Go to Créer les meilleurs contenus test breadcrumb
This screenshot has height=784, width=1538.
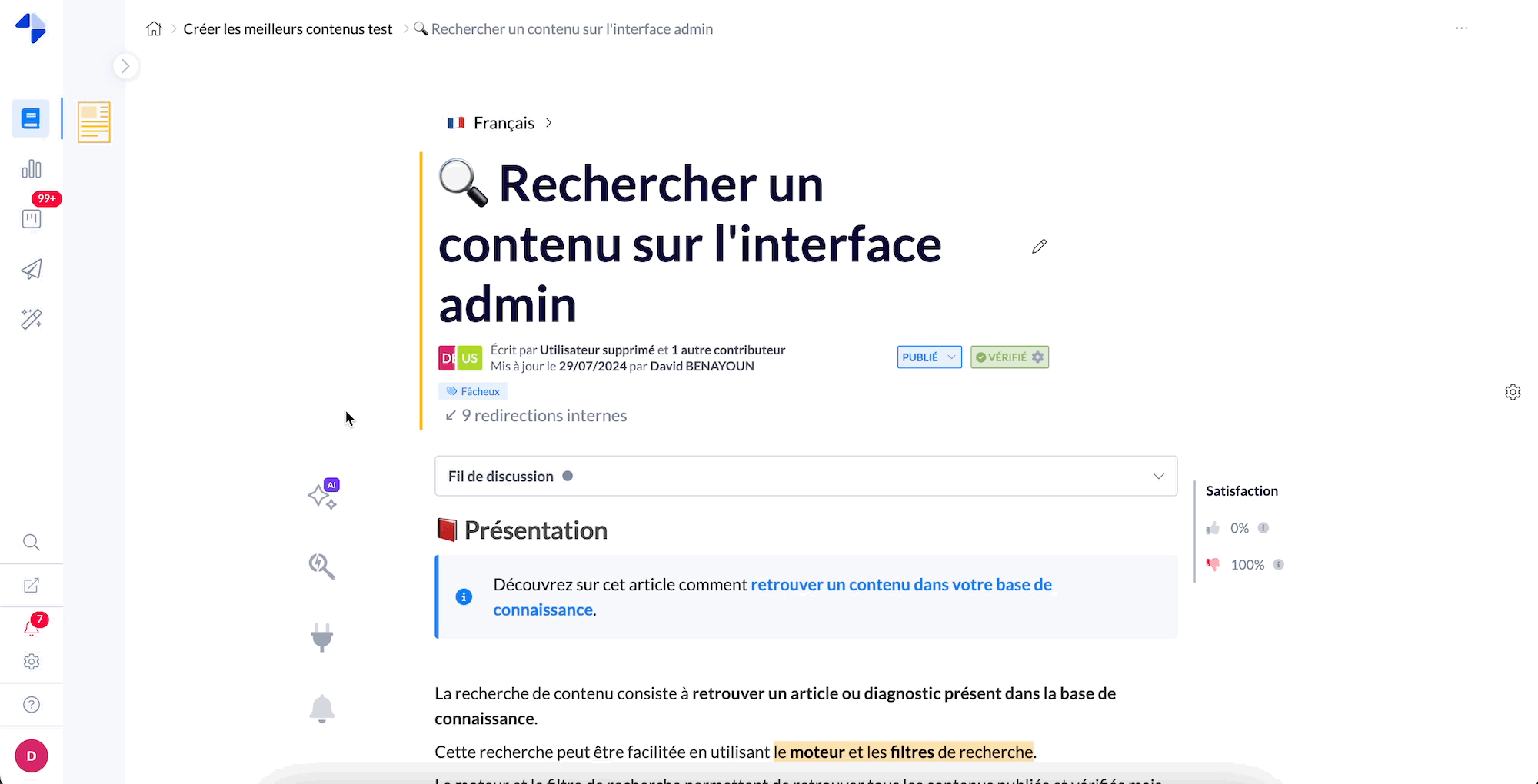[x=288, y=29]
